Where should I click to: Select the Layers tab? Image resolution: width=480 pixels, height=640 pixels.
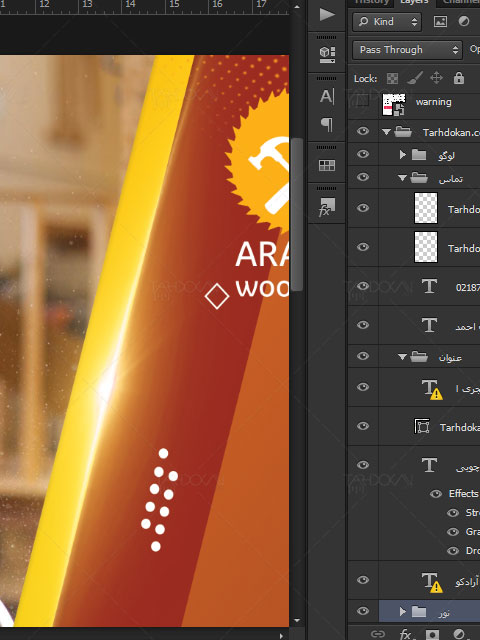coord(414,2)
